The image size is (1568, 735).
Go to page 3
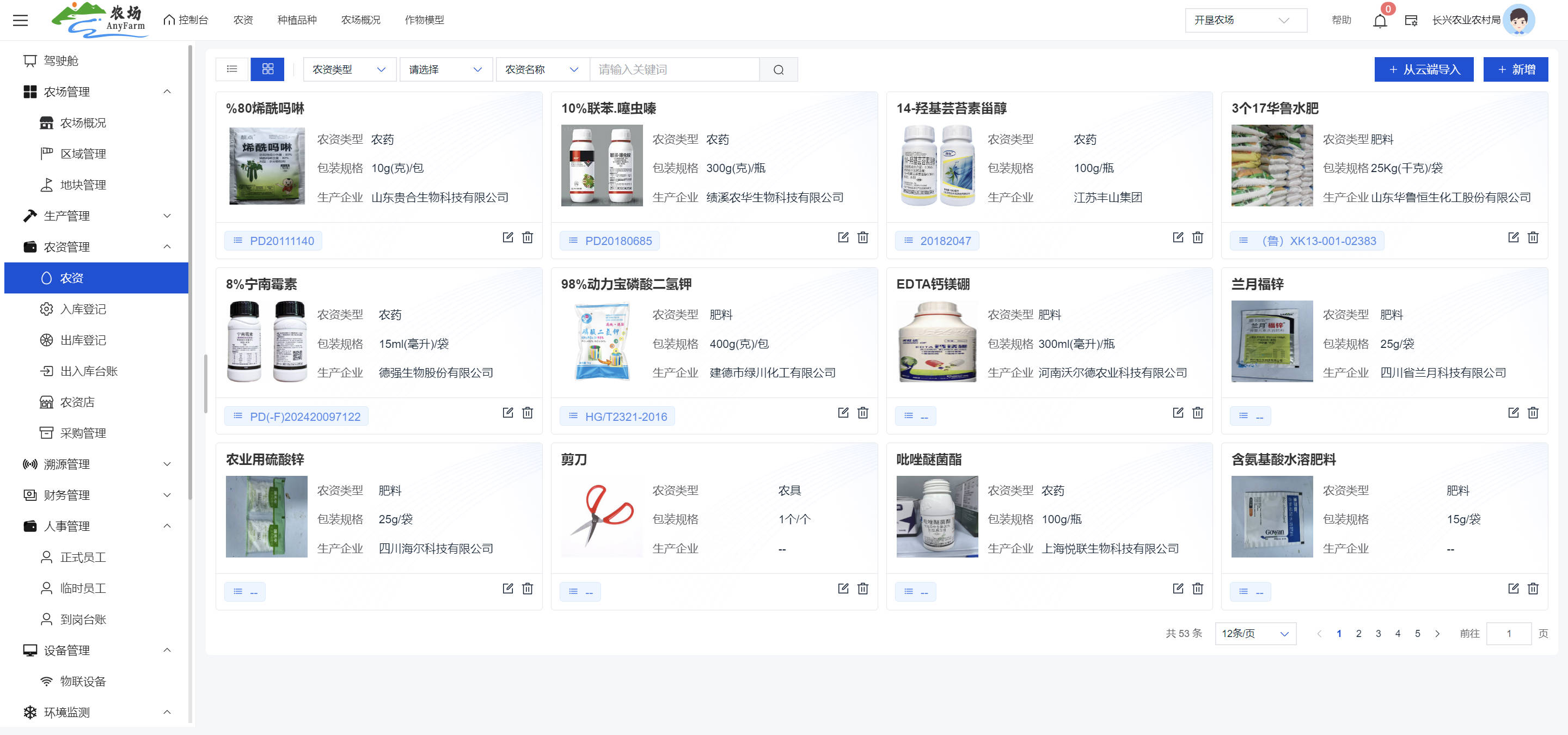pyautogui.click(x=1378, y=633)
